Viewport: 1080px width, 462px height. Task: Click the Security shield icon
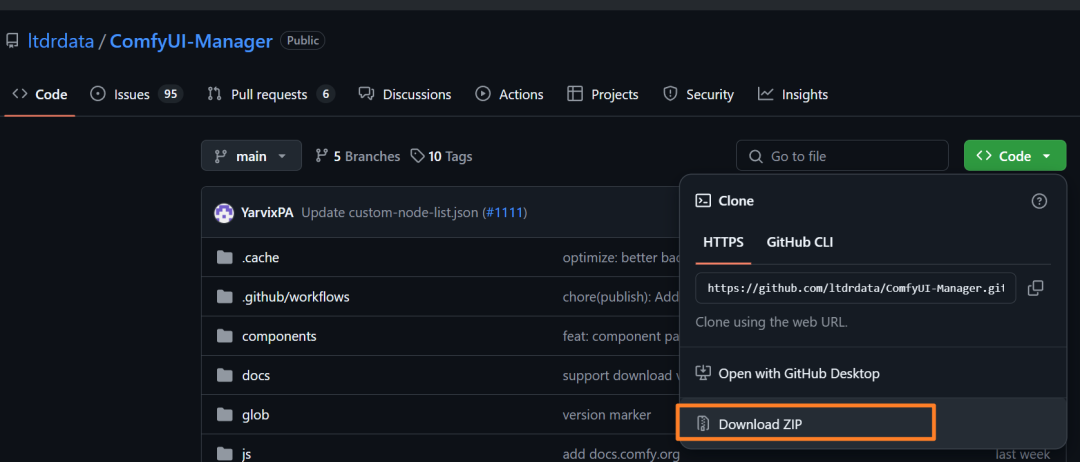click(670, 94)
